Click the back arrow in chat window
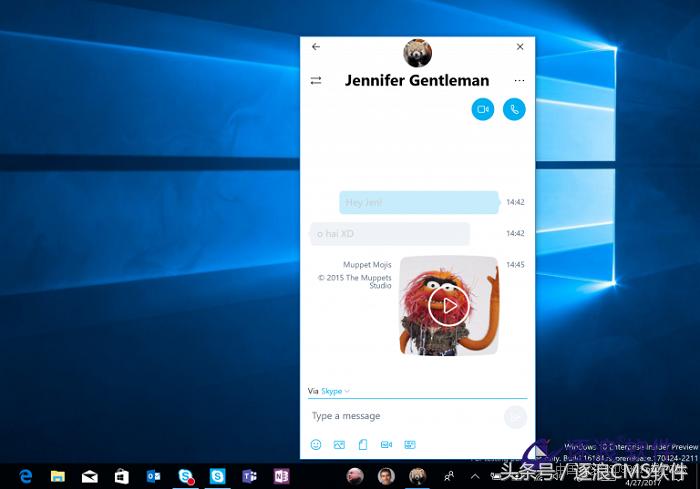 316,47
